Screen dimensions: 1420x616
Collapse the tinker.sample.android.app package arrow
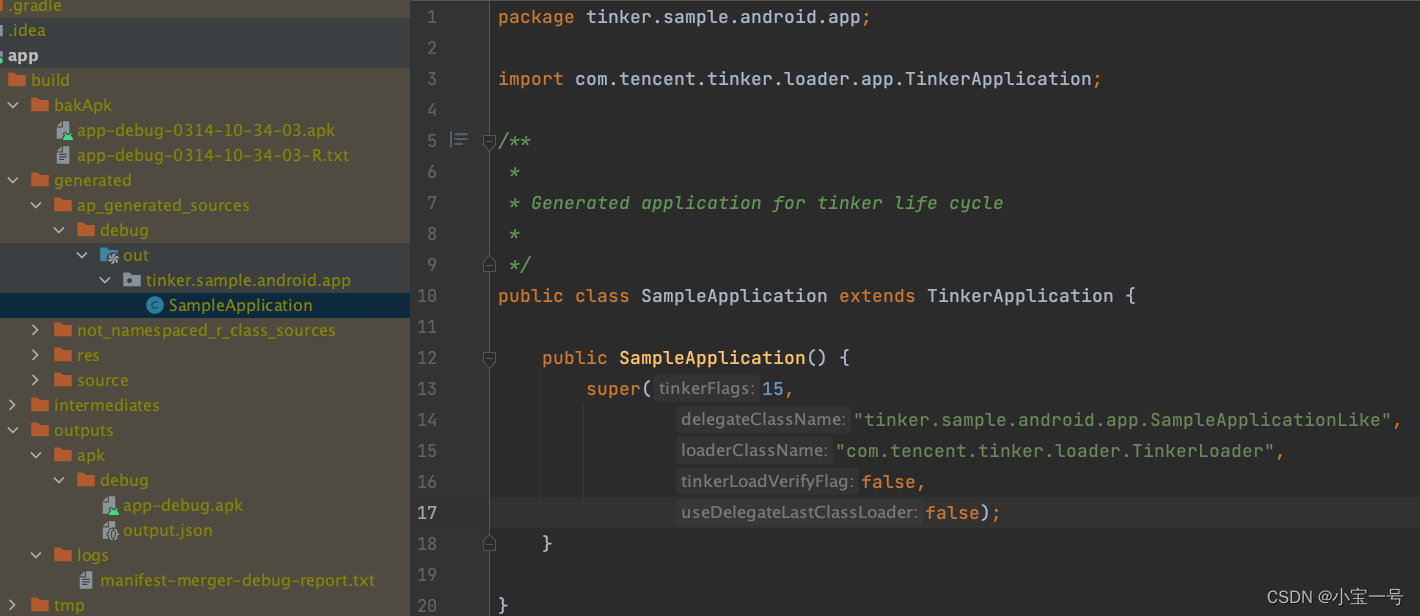(105, 280)
